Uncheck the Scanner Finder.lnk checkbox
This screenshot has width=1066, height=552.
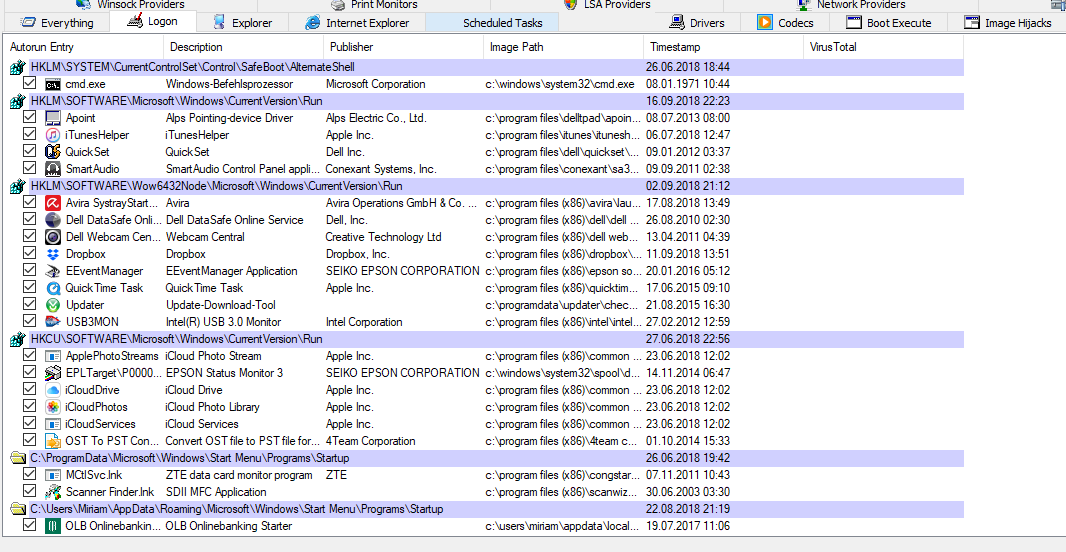(x=29, y=491)
